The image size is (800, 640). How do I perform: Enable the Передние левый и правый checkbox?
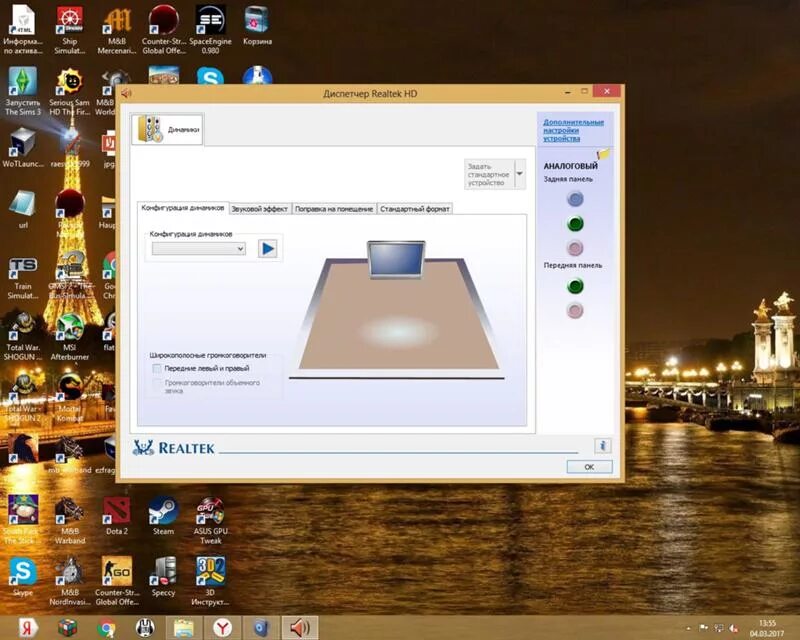pyautogui.click(x=156, y=369)
